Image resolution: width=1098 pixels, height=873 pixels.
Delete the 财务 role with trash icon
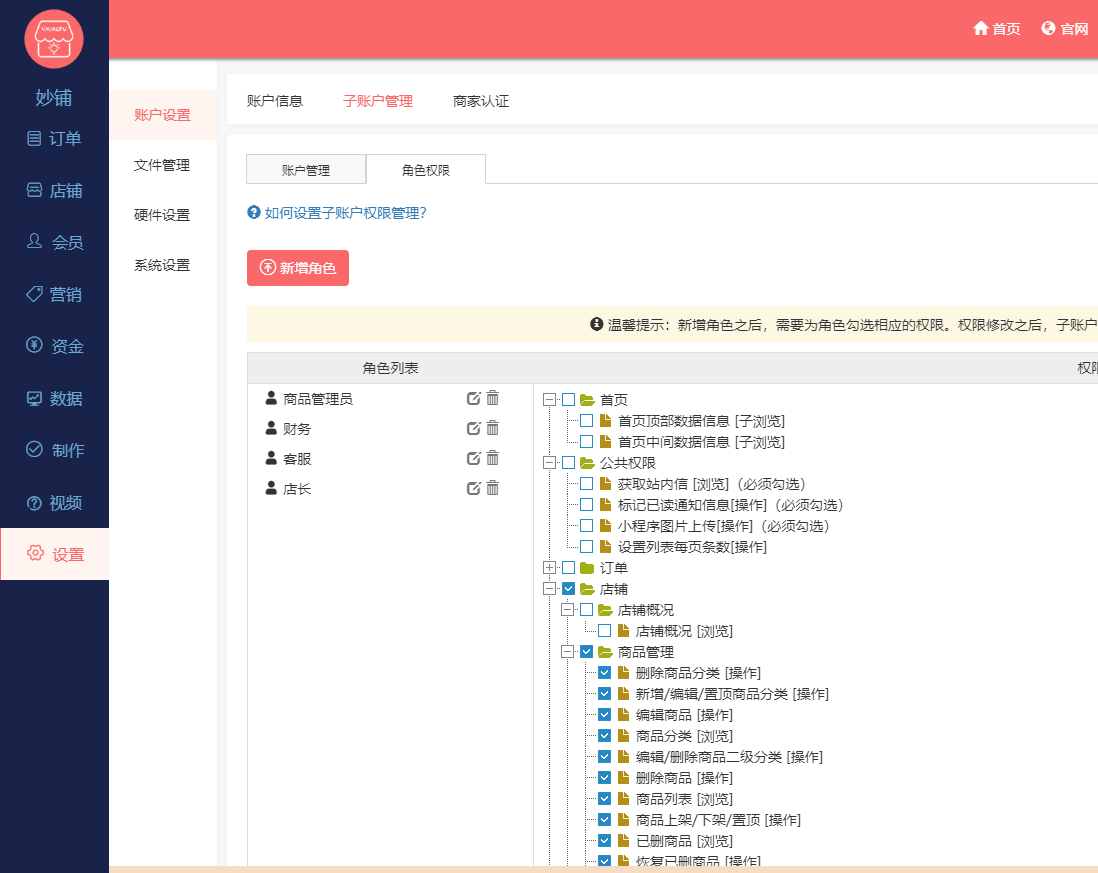pyautogui.click(x=493, y=428)
